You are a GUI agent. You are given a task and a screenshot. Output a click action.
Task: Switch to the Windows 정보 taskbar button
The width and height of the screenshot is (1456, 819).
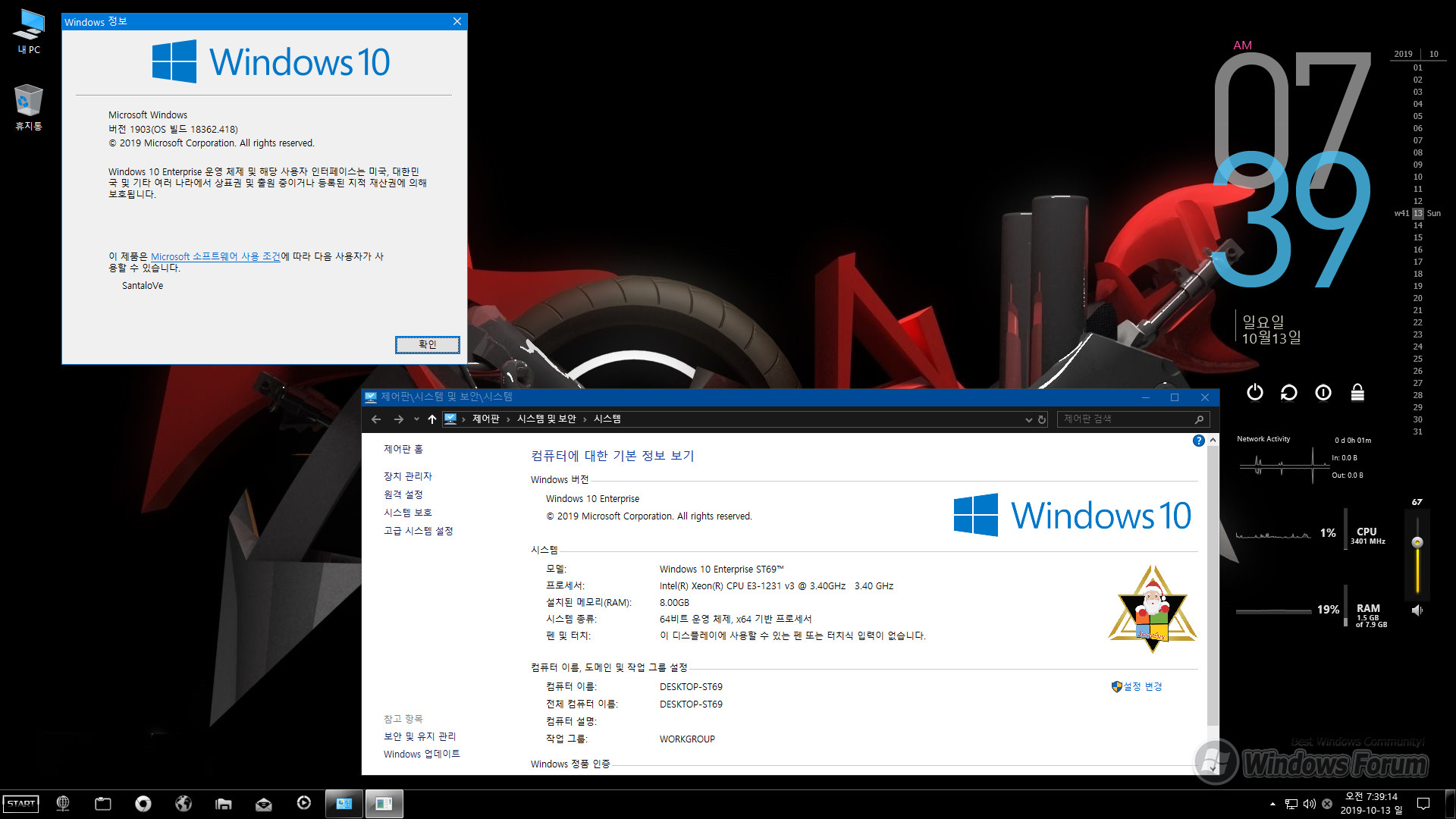click(x=384, y=804)
